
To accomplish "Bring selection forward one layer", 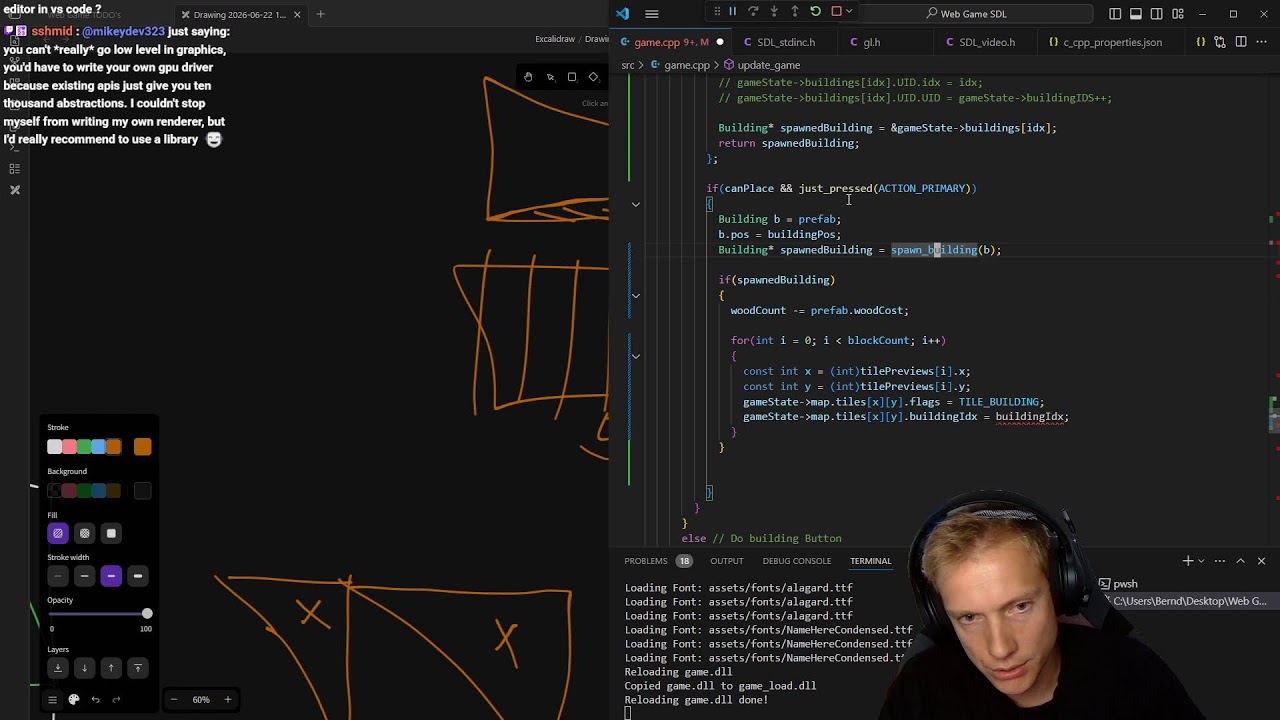I will [111, 667].
